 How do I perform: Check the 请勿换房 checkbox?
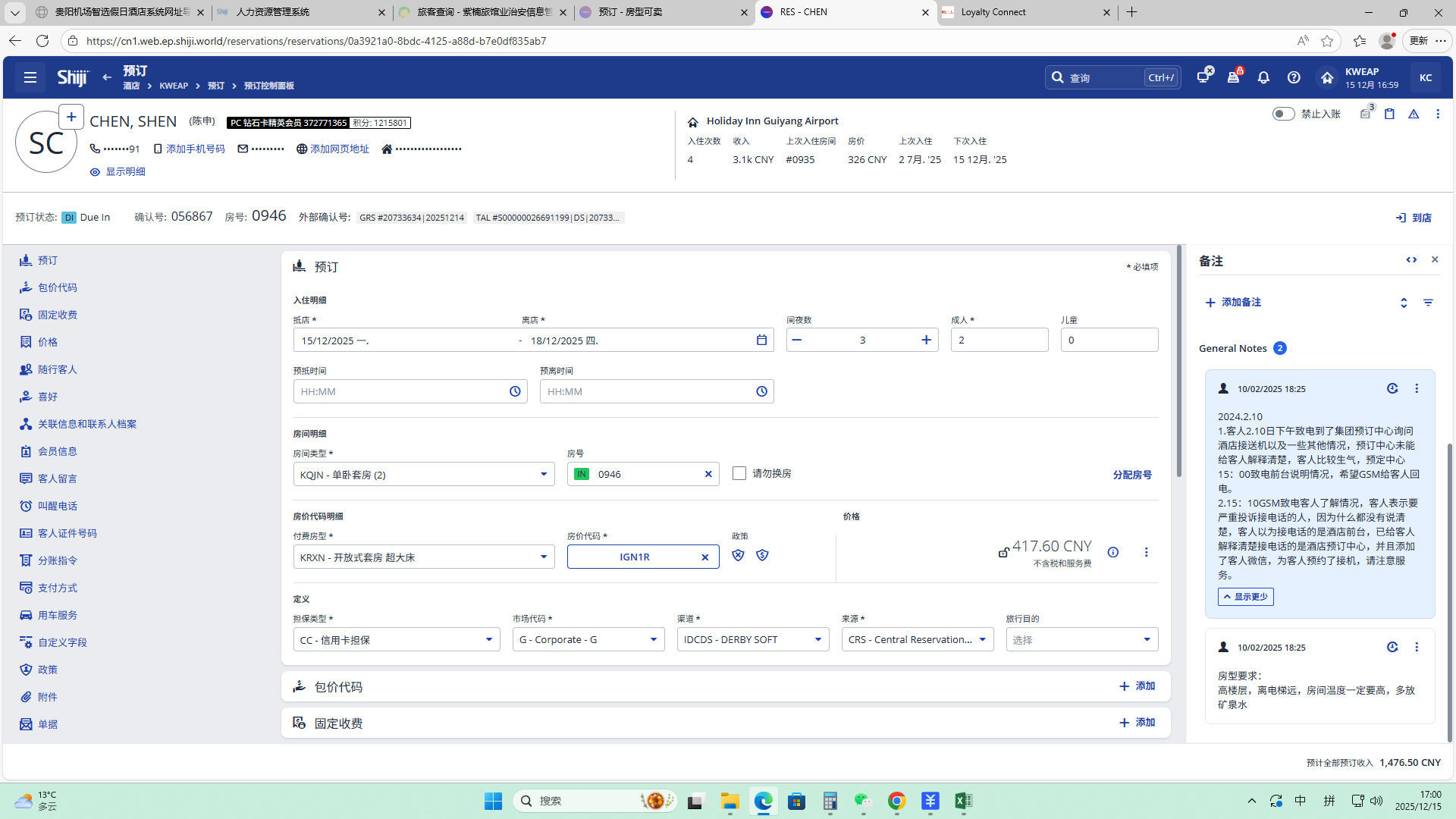(x=739, y=473)
